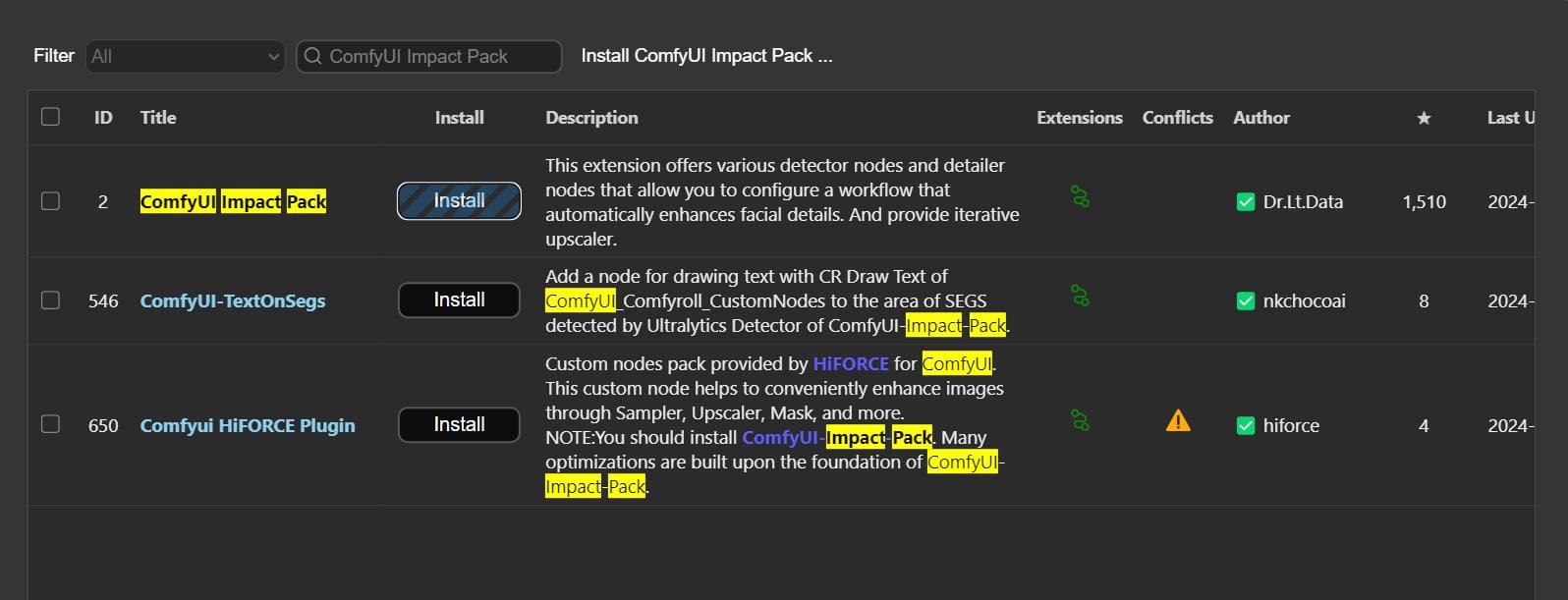
Task: Click the author name nkchocoai
Action: point(1305,301)
